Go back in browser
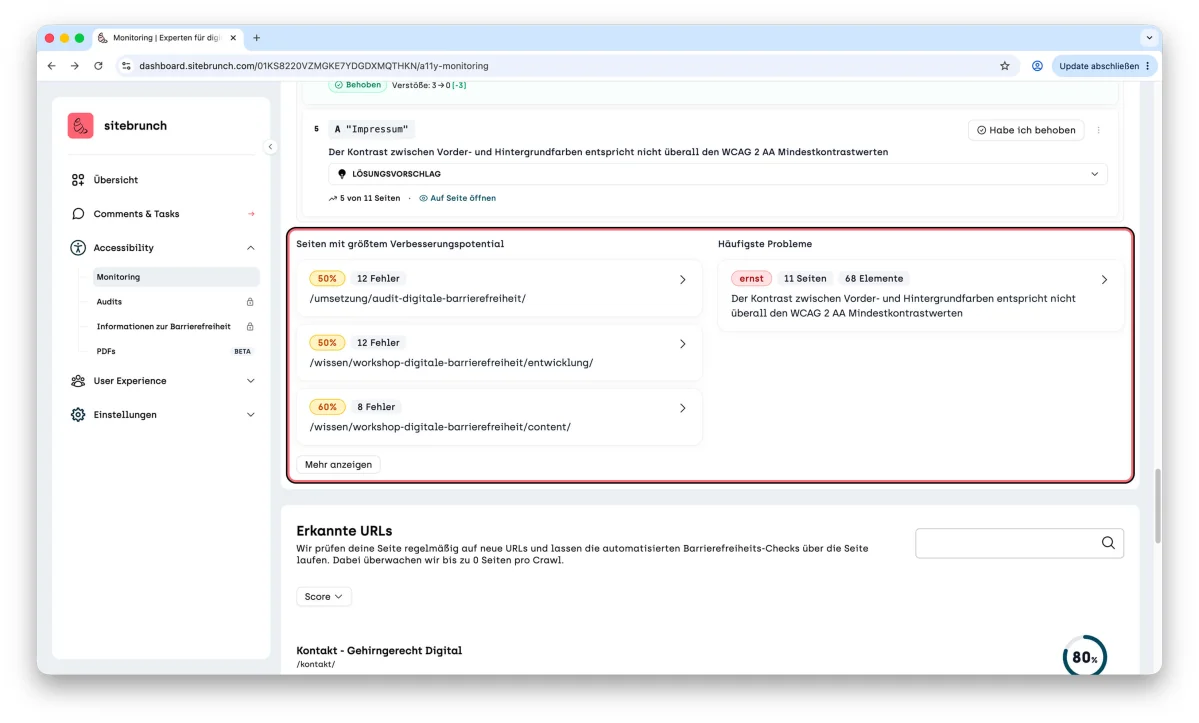The height and width of the screenshot is (723, 1199). click(x=51, y=66)
